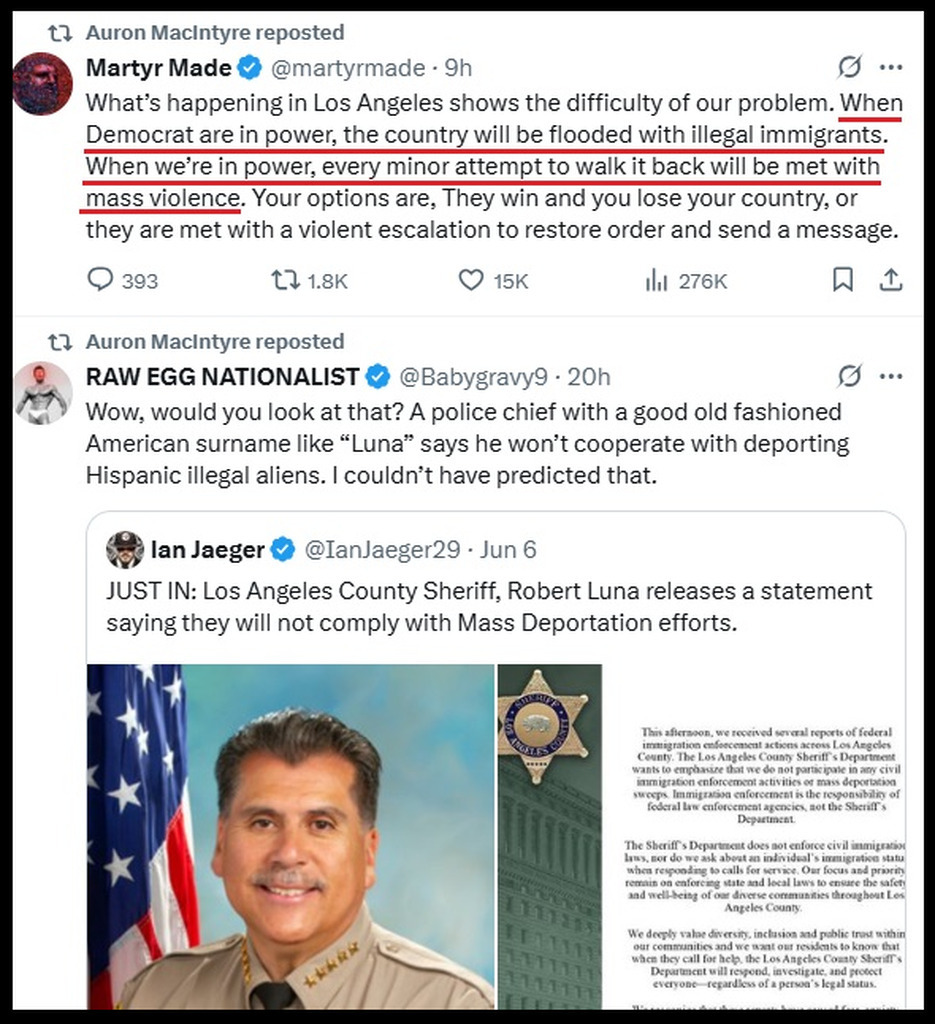Open more options on RAW EGG NATIONALIST post

click(890, 377)
